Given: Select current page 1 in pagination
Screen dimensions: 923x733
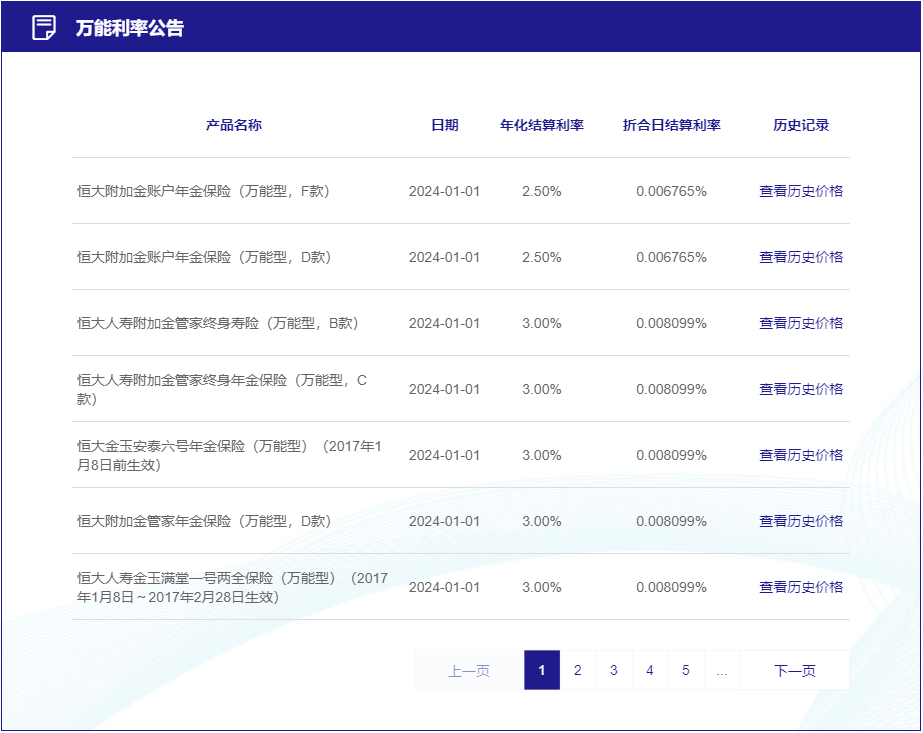Looking at the screenshot, I should [542, 670].
